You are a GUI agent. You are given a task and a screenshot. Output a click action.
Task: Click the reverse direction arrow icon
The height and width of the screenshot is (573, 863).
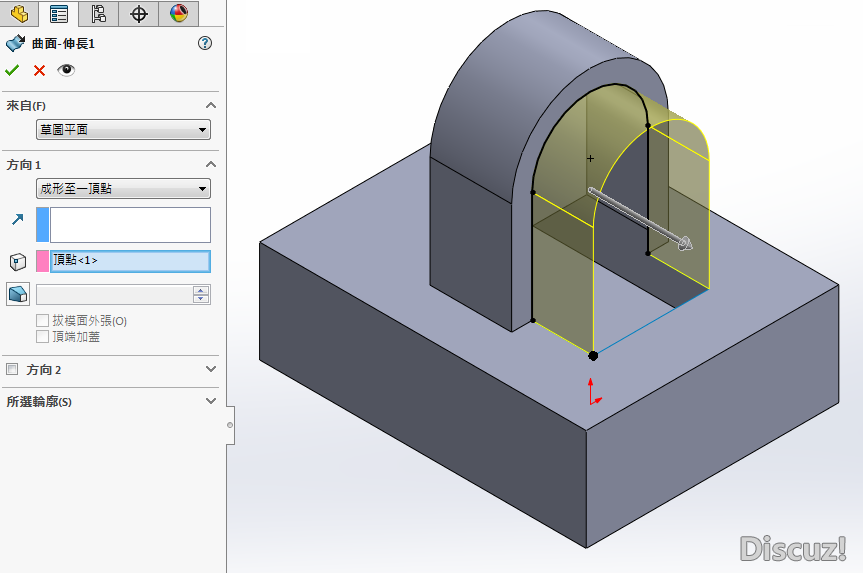pyautogui.click(x=18, y=220)
